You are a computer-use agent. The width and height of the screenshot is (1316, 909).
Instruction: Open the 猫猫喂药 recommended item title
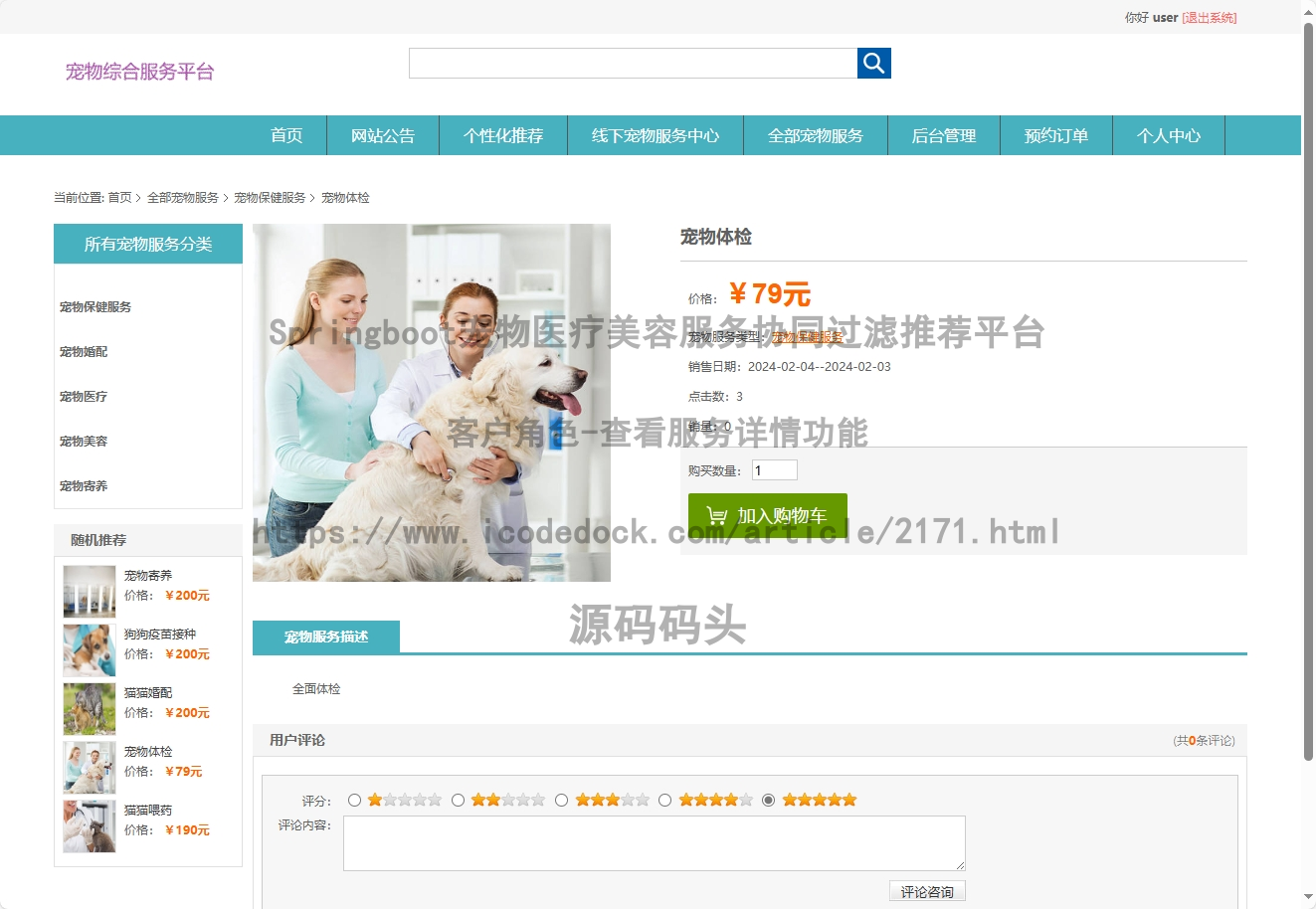(x=148, y=811)
